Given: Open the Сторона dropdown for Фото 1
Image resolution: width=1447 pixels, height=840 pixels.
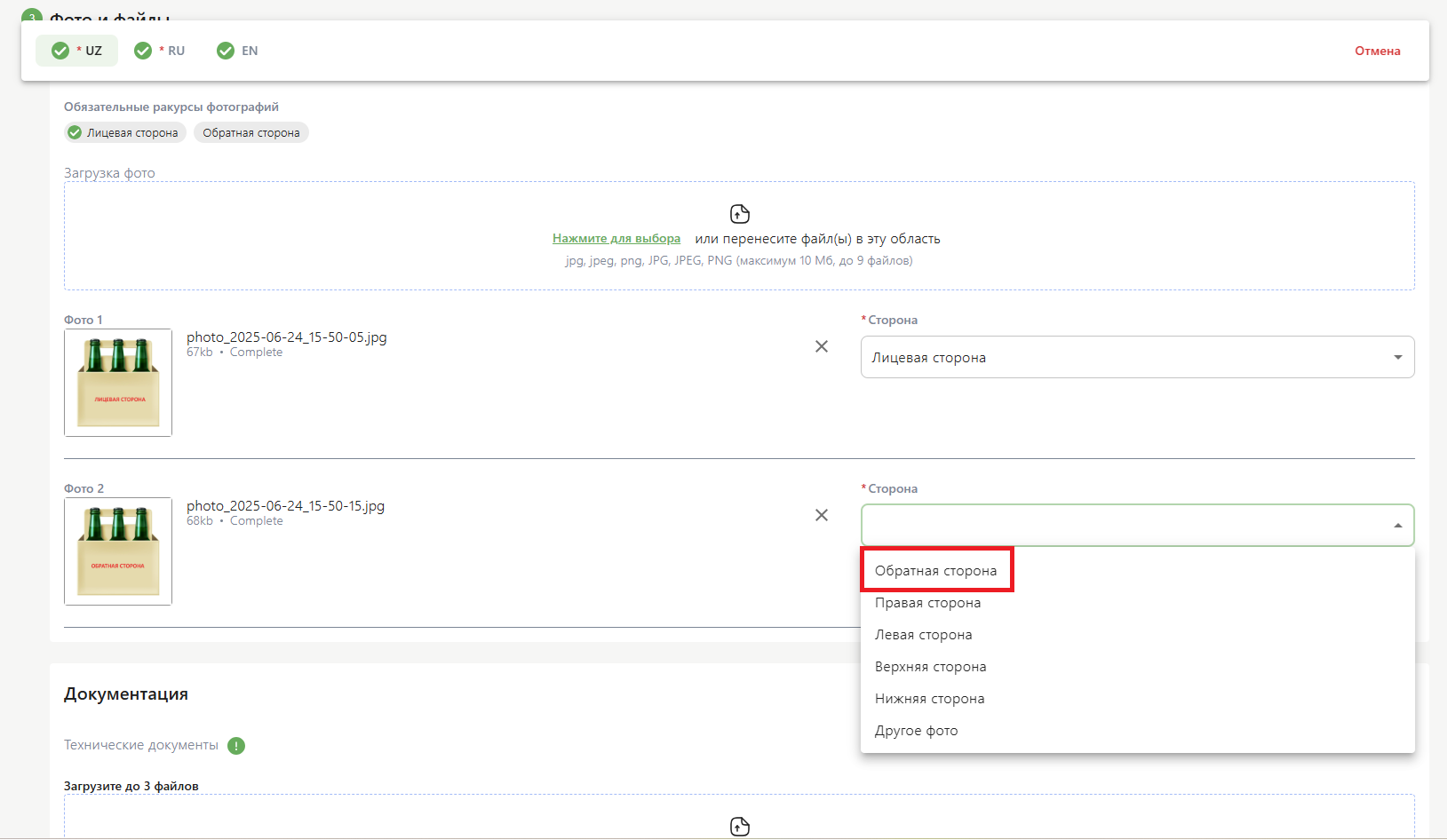Looking at the screenshot, I should point(1136,357).
